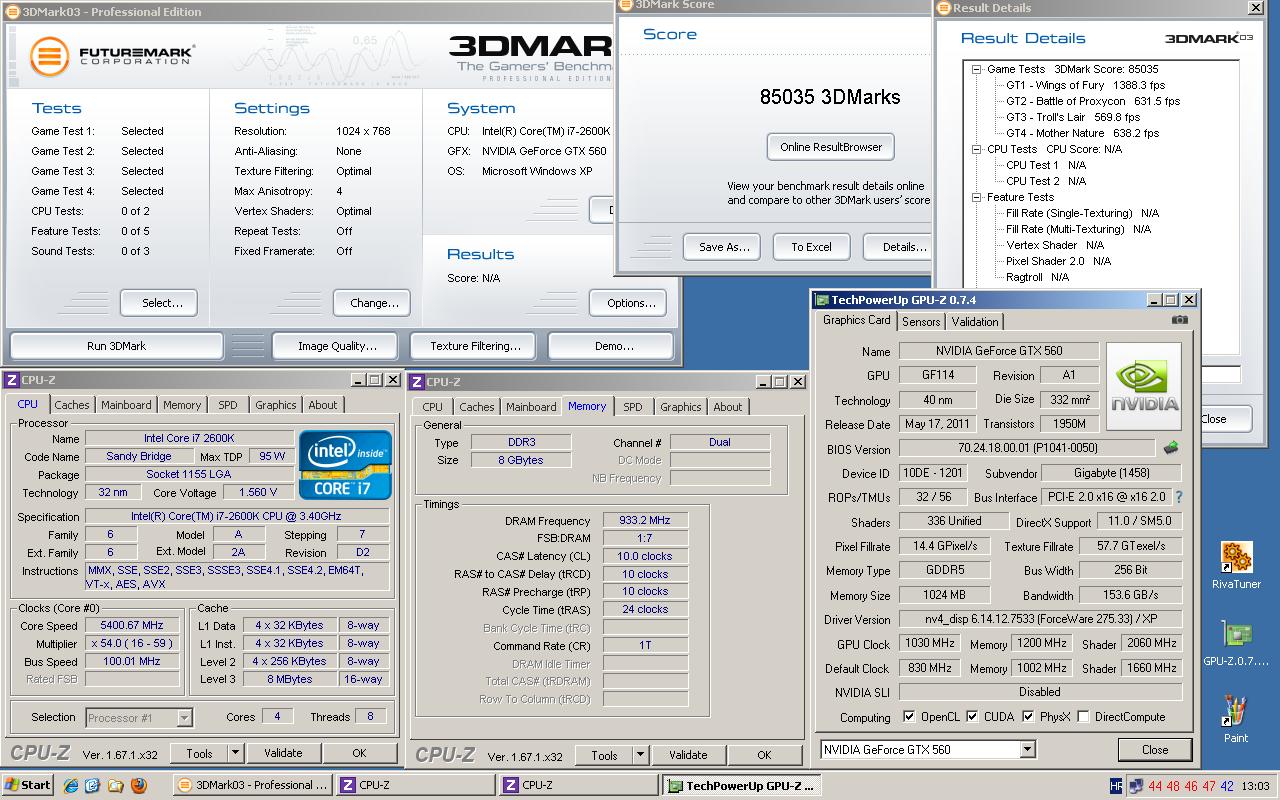1280x800 pixels.
Task: Click the Run 3DMark button
Action: 116,346
